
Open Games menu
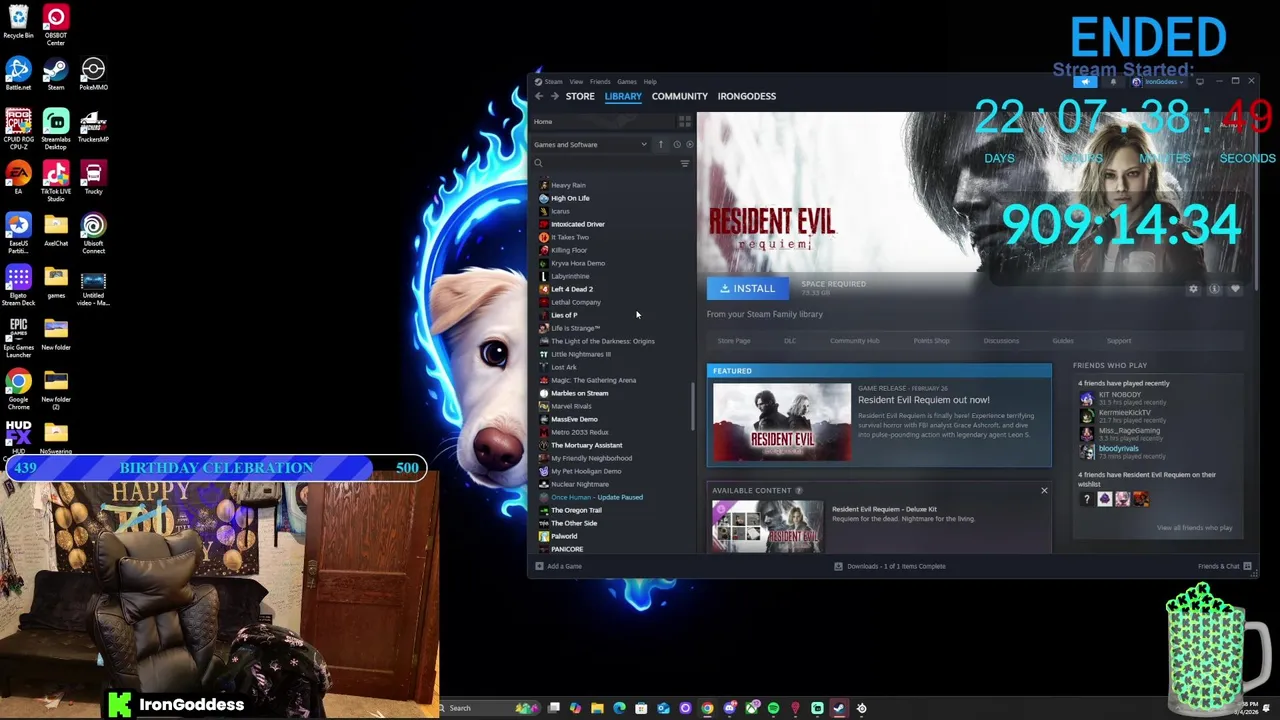click(627, 82)
